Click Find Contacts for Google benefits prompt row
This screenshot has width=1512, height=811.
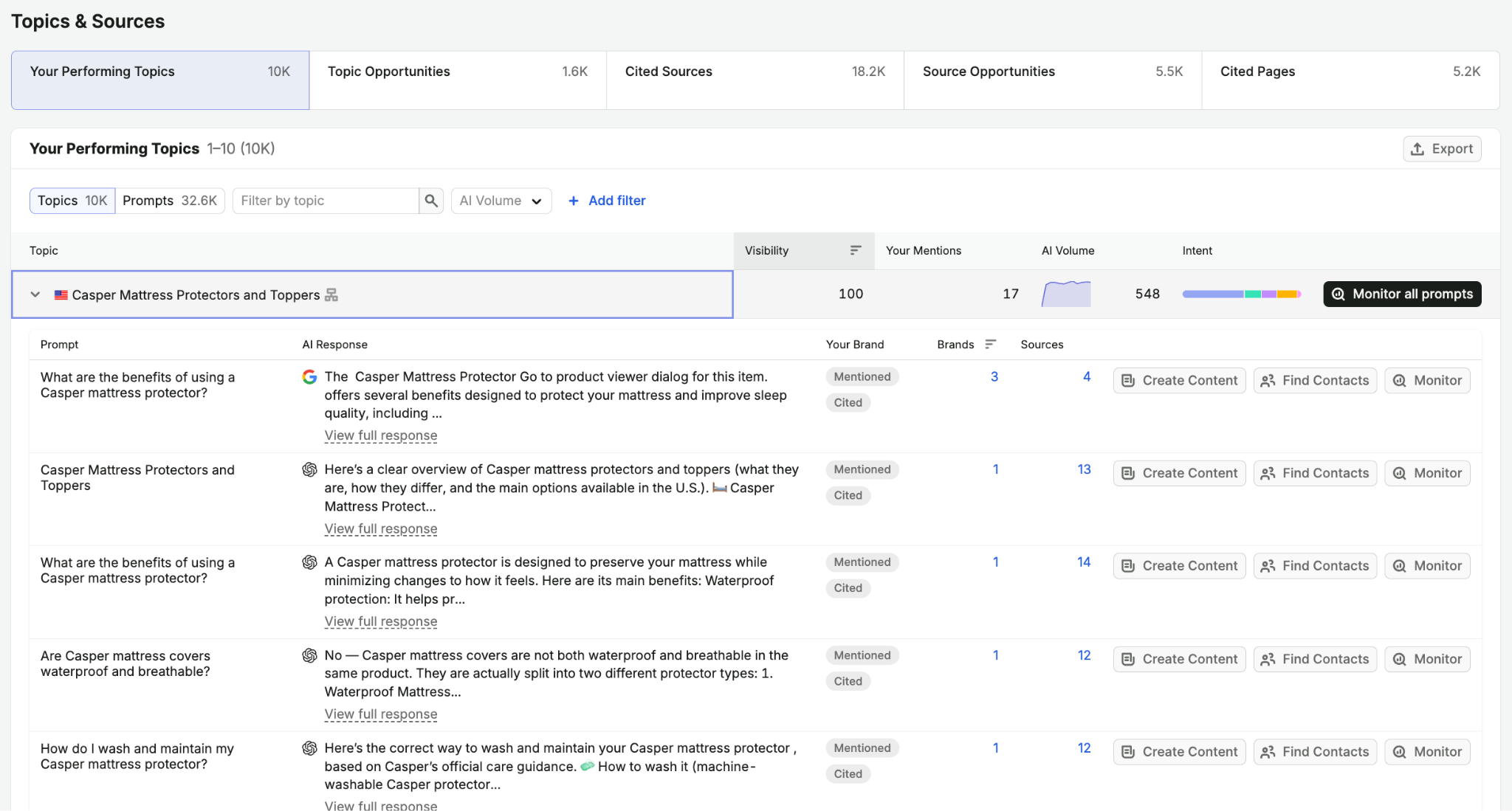coord(1315,381)
